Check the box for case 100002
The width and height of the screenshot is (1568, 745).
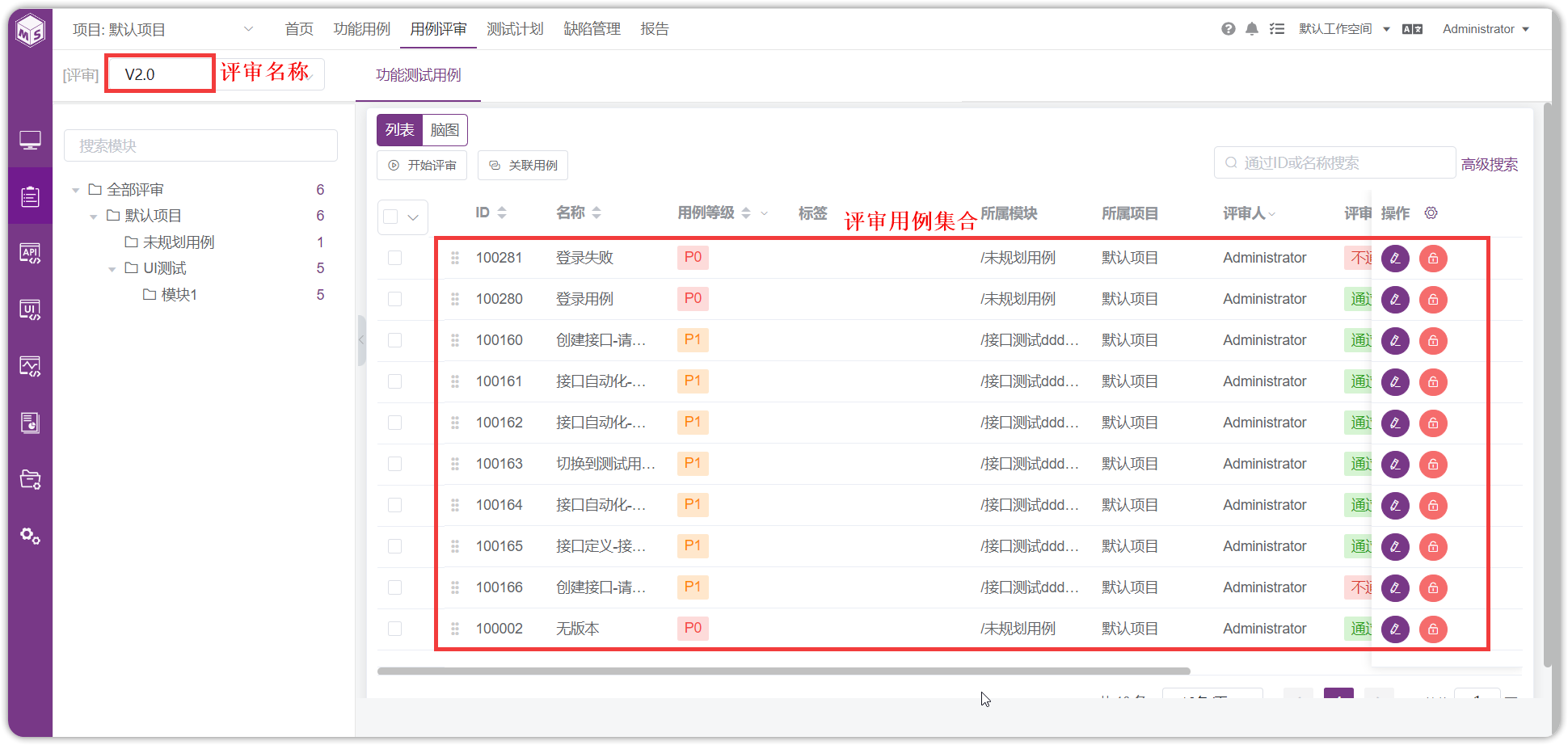point(394,629)
